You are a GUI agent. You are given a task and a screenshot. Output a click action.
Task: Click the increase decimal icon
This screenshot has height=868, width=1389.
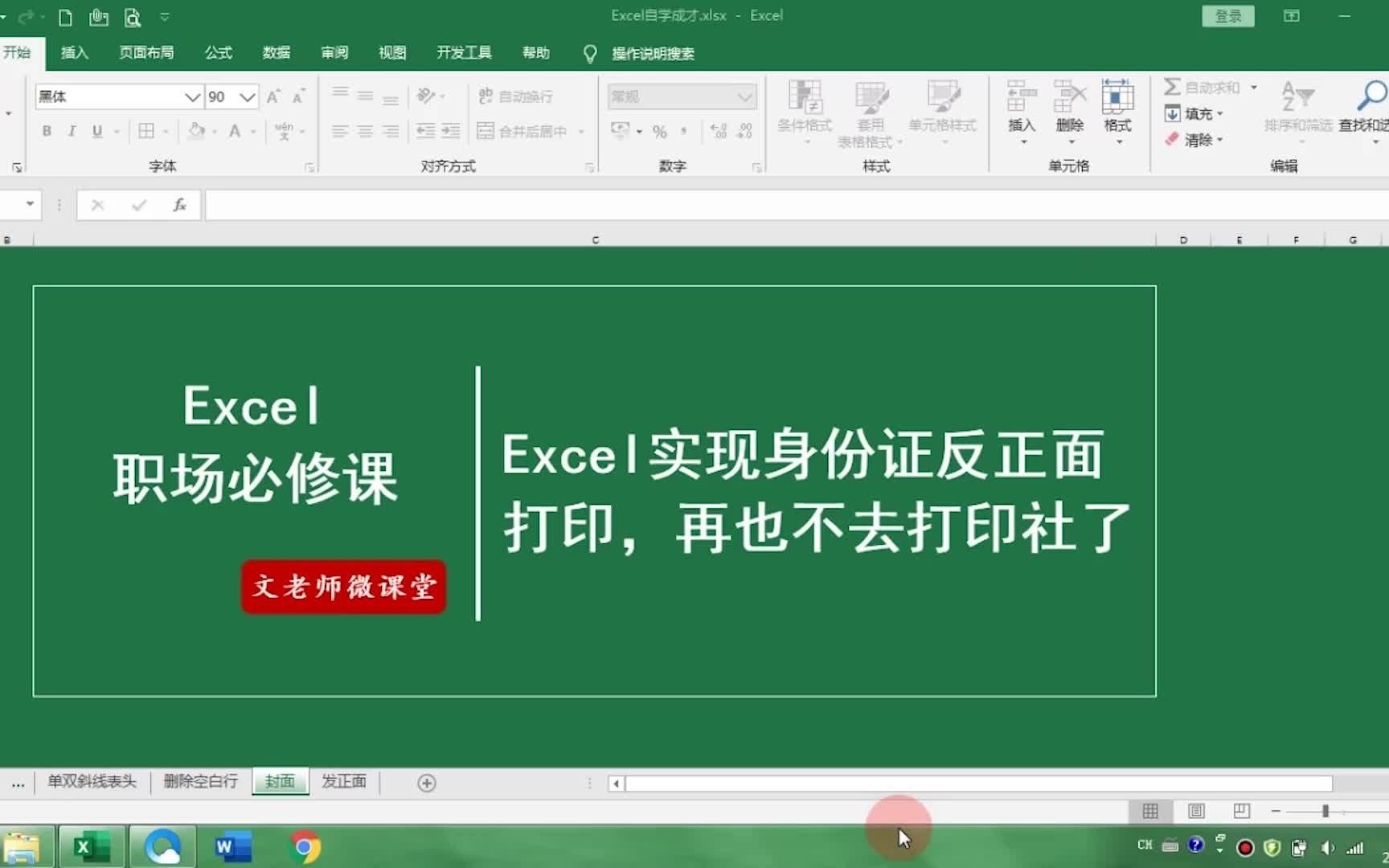[x=719, y=131]
